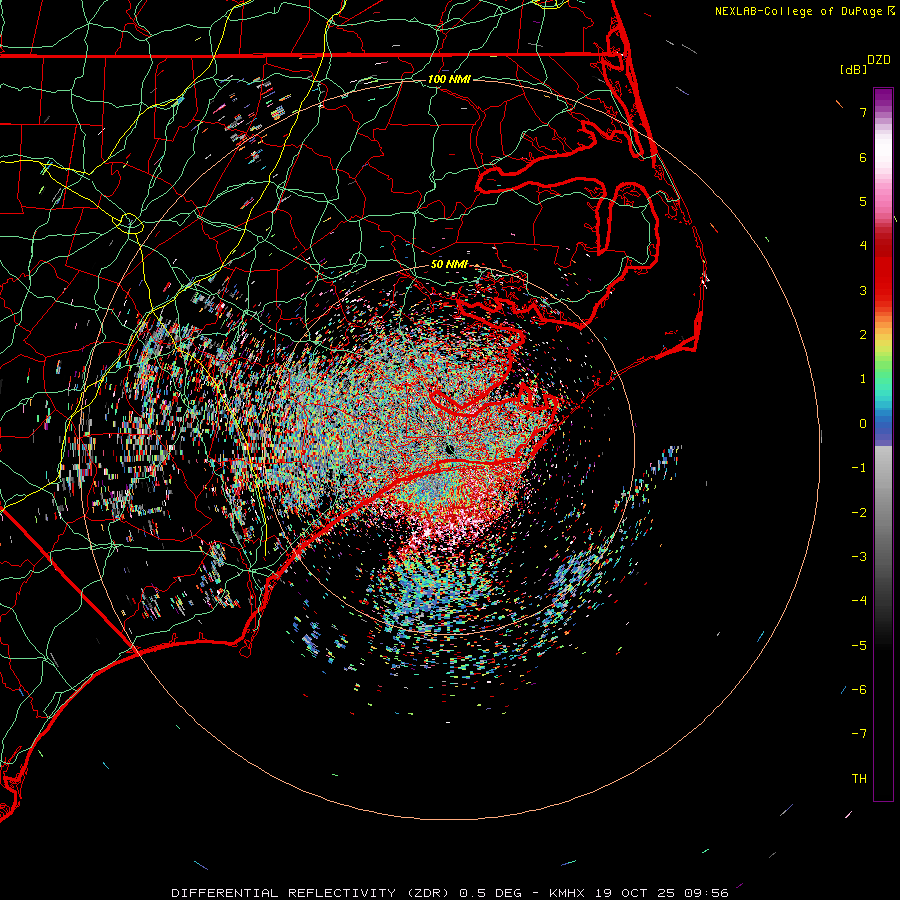The width and height of the screenshot is (900, 900).
Task: Click the -3 value on color scale
Action: tap(859, 557)
